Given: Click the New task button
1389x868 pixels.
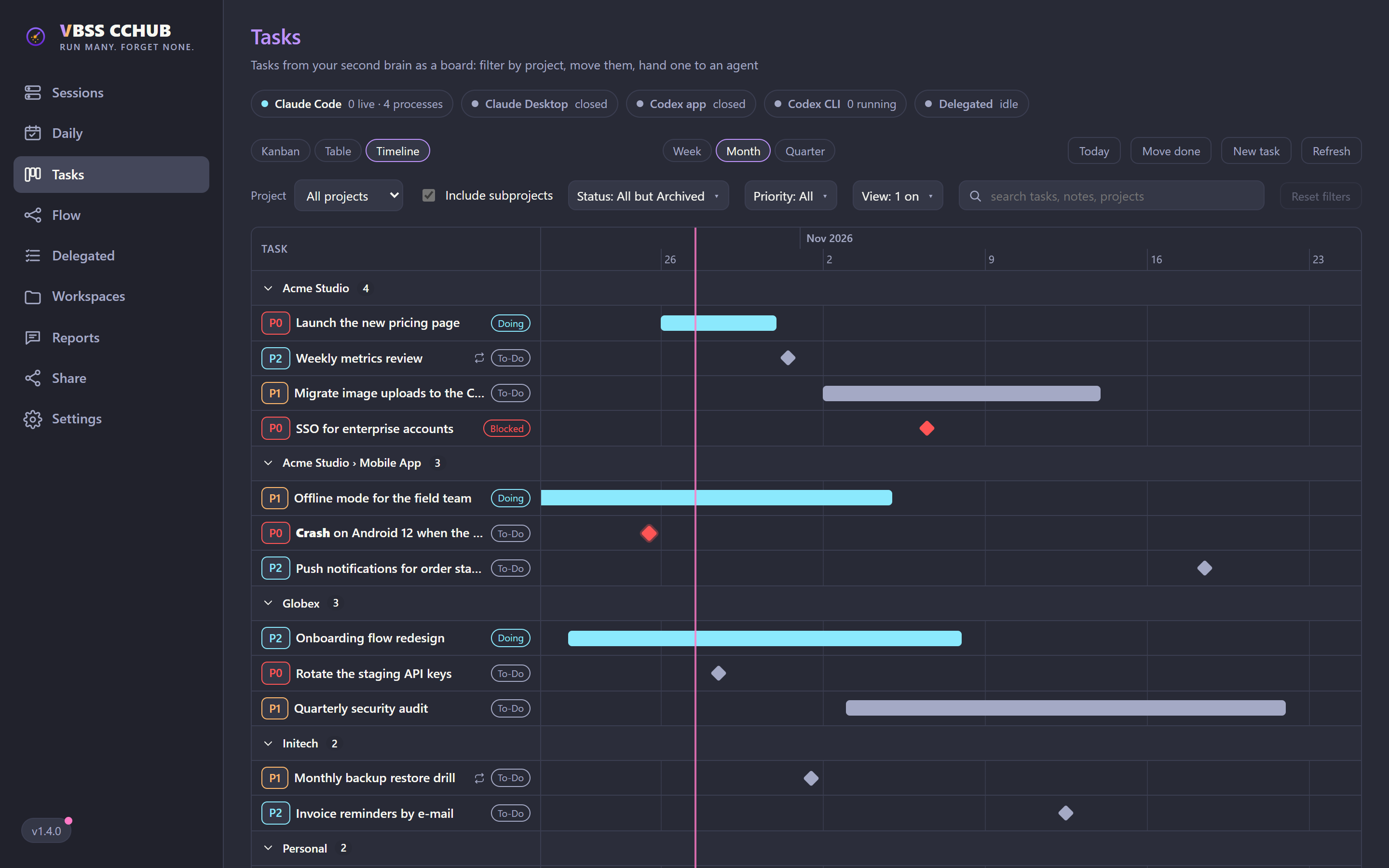Looking at the screenshot, I should [x=1256, y=151].
